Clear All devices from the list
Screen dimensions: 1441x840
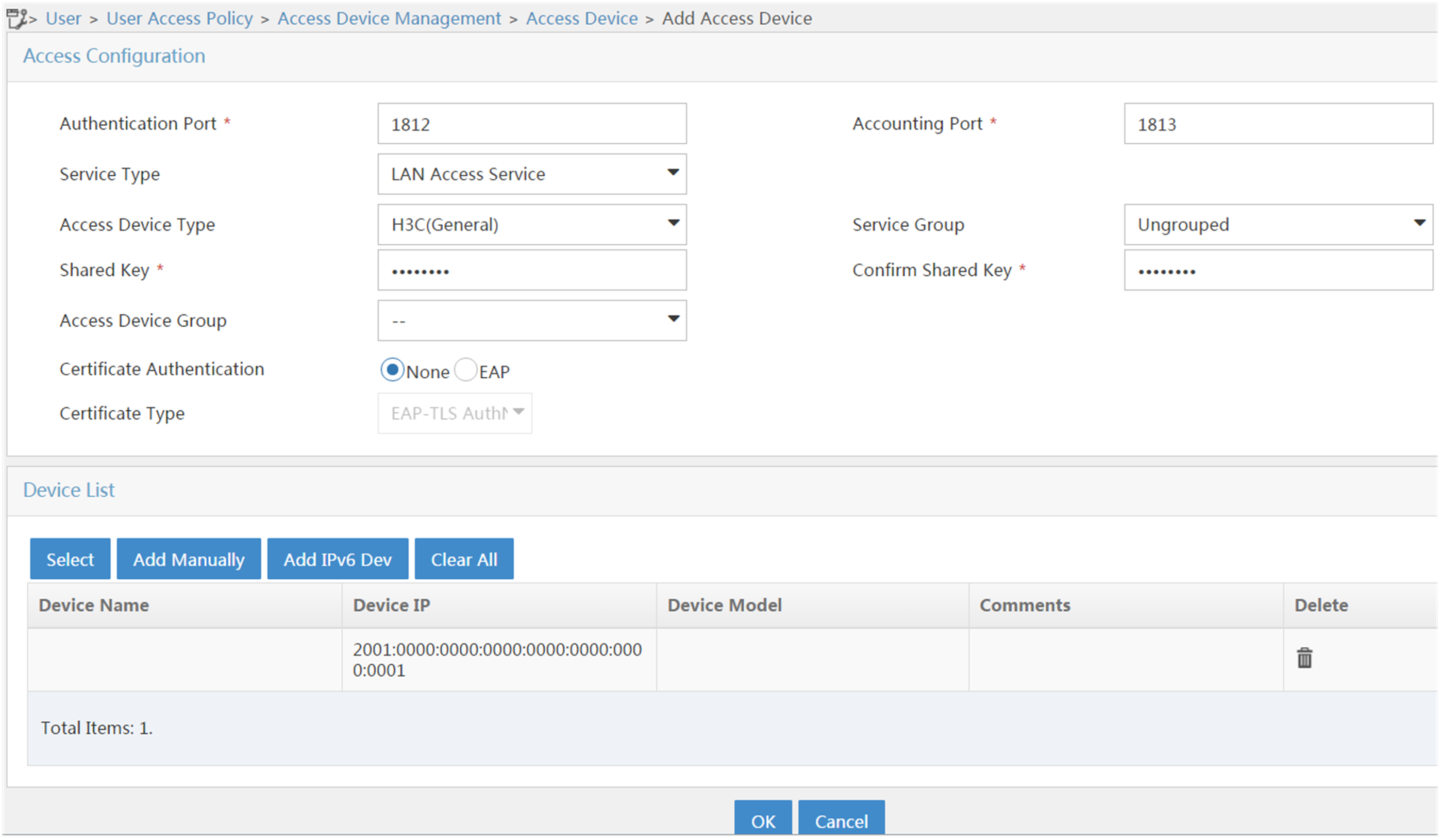464,559
